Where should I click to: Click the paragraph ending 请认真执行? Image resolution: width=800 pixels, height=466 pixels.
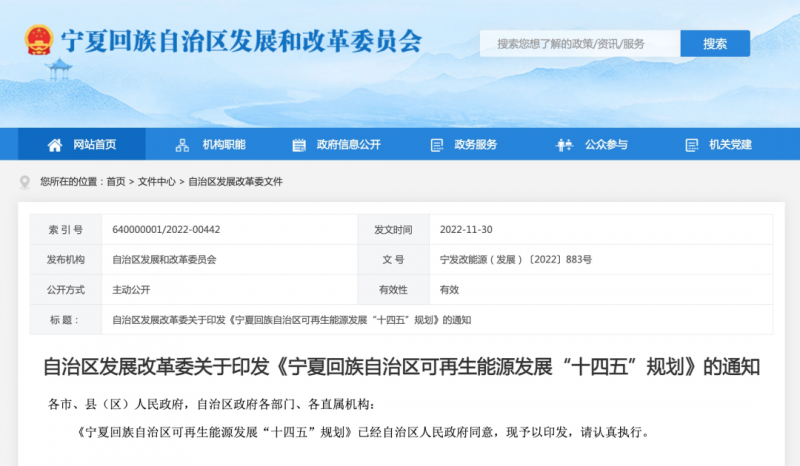[x=363, y=432]
